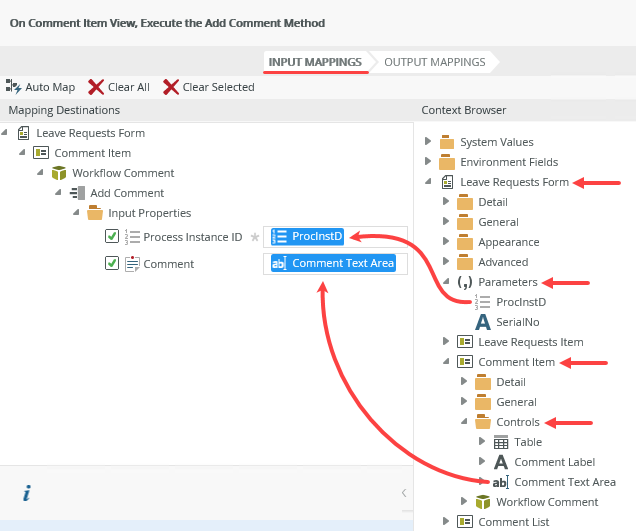Screen dimensions: 636x531
Task: Uncheck the Process Instance ID checkbox
Action: click(x=112, y=236)
